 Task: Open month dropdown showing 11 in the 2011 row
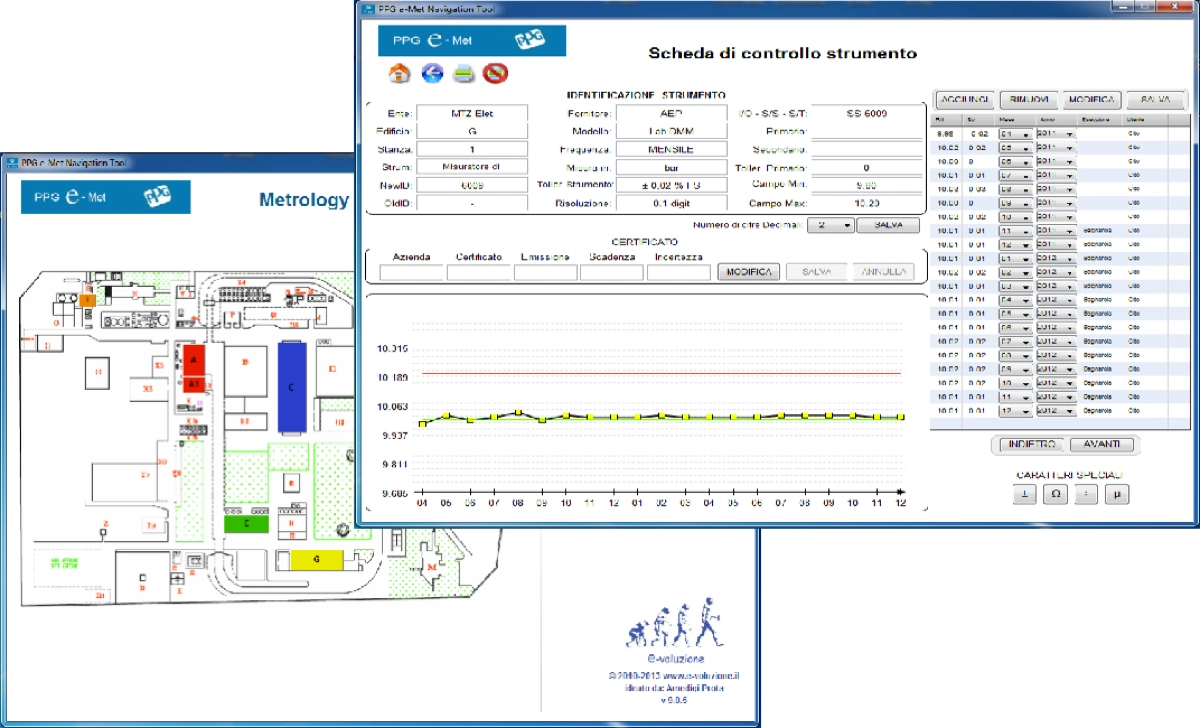[1015, 230]
